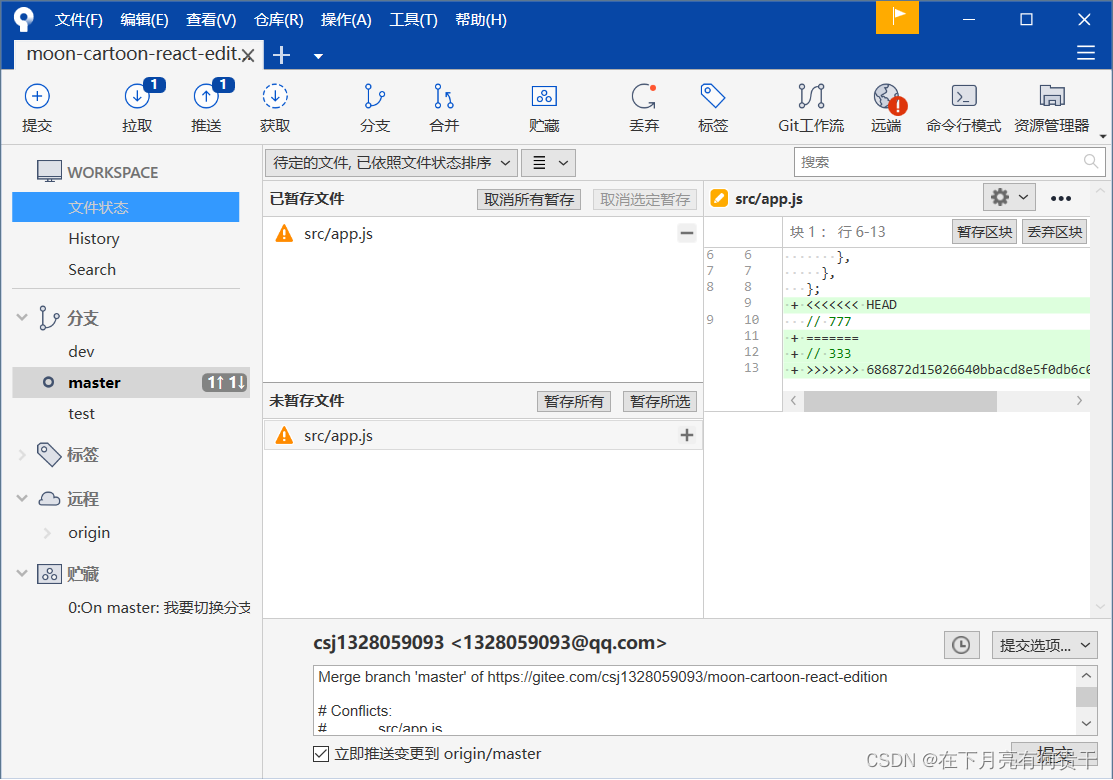
Task: Select stash '0:On master: 我要切换分支'
Action: pos(160,608)
